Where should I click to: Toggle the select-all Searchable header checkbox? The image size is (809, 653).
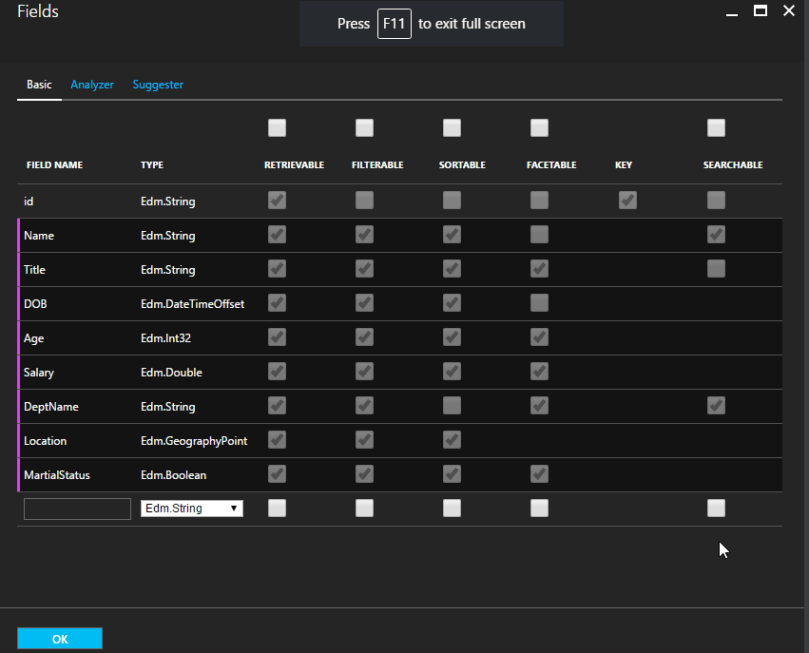(x=716, y=128)
